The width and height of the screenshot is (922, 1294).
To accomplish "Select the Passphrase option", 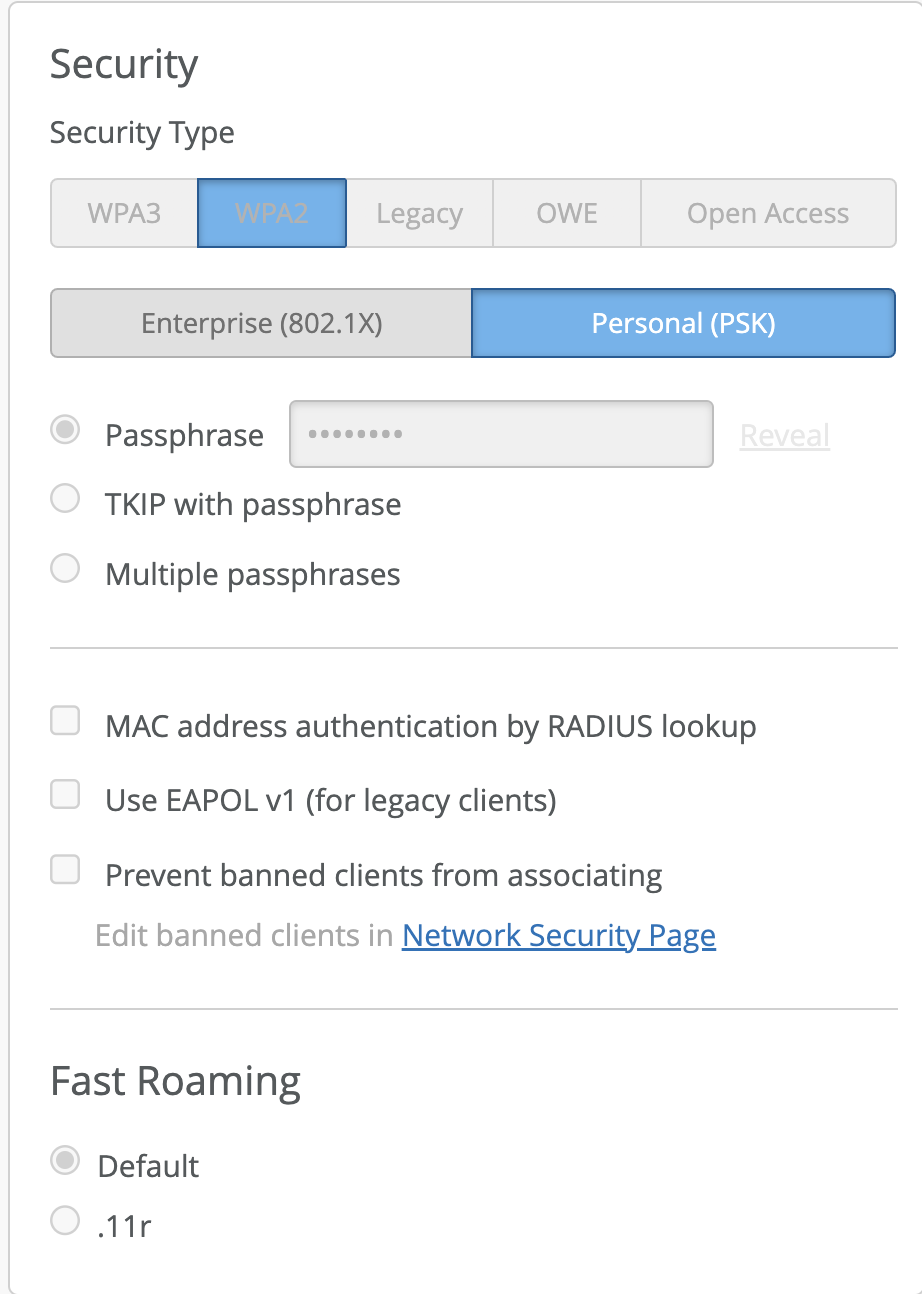I will [x=64, y=429].
